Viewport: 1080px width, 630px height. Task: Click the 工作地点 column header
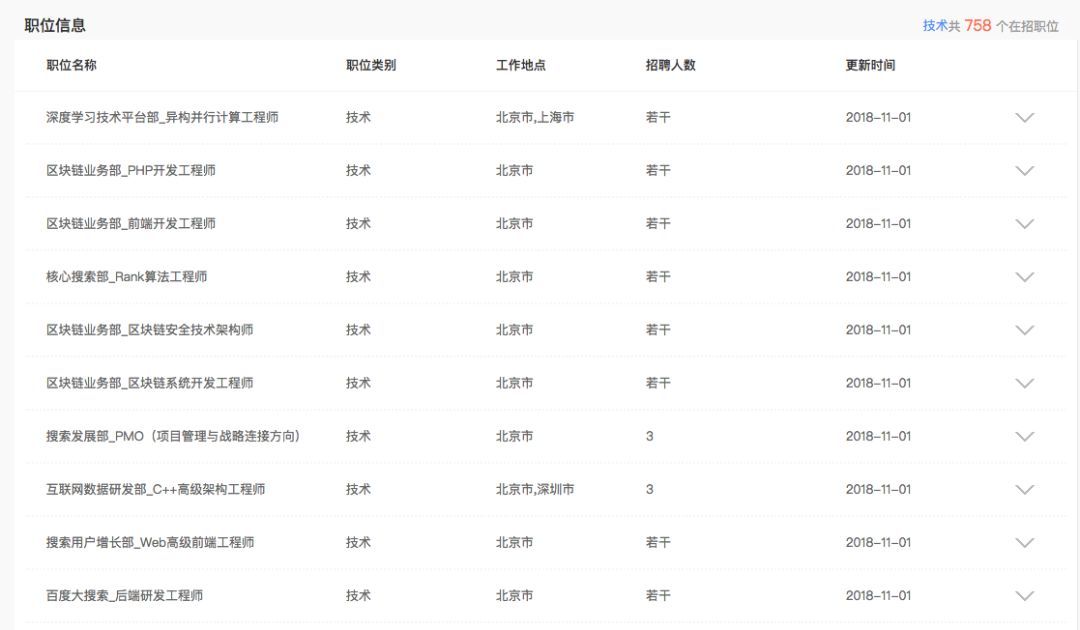(520, 65)
